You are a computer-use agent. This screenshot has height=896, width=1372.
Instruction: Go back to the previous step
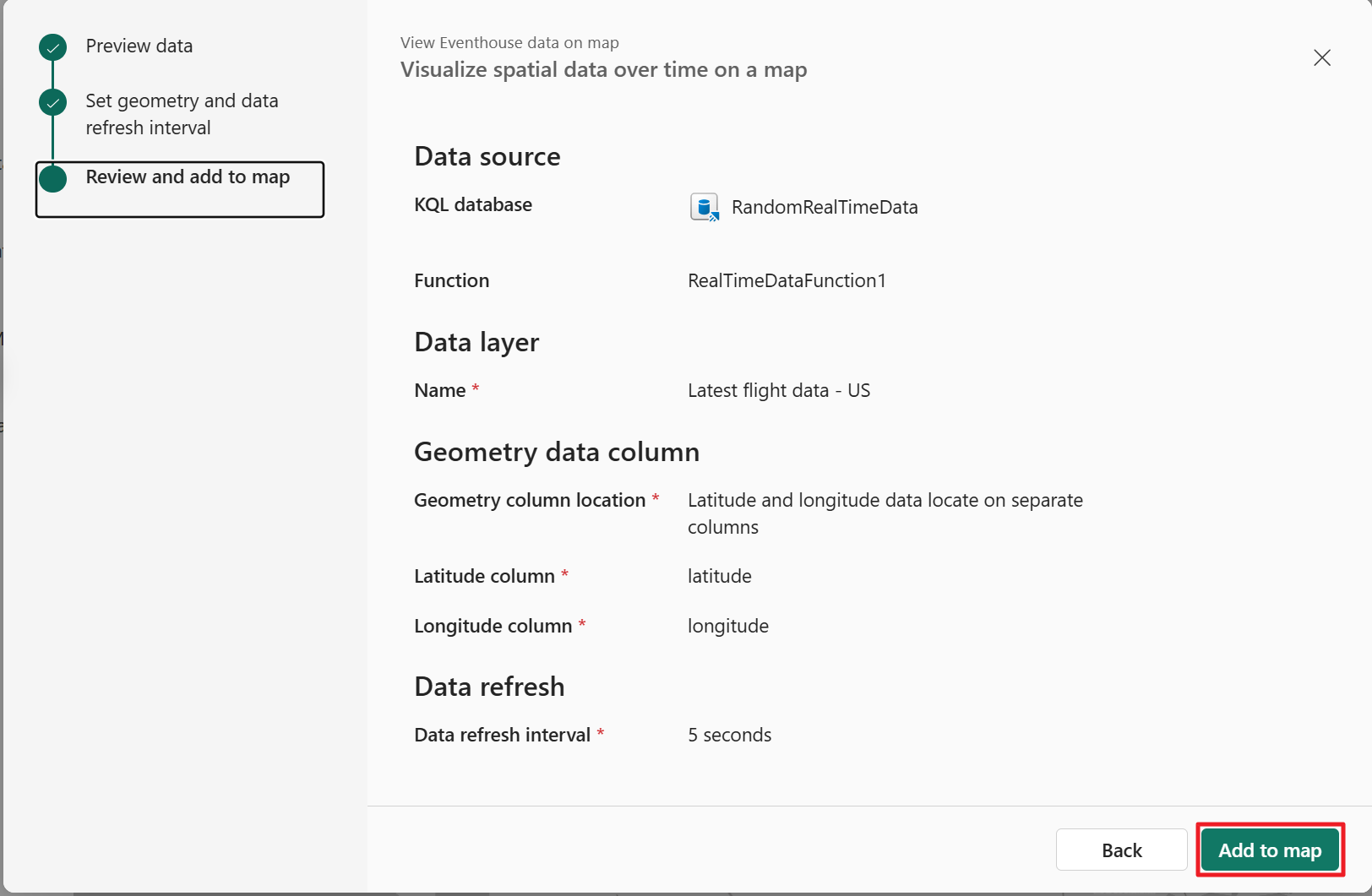[x=1121, y=850]
